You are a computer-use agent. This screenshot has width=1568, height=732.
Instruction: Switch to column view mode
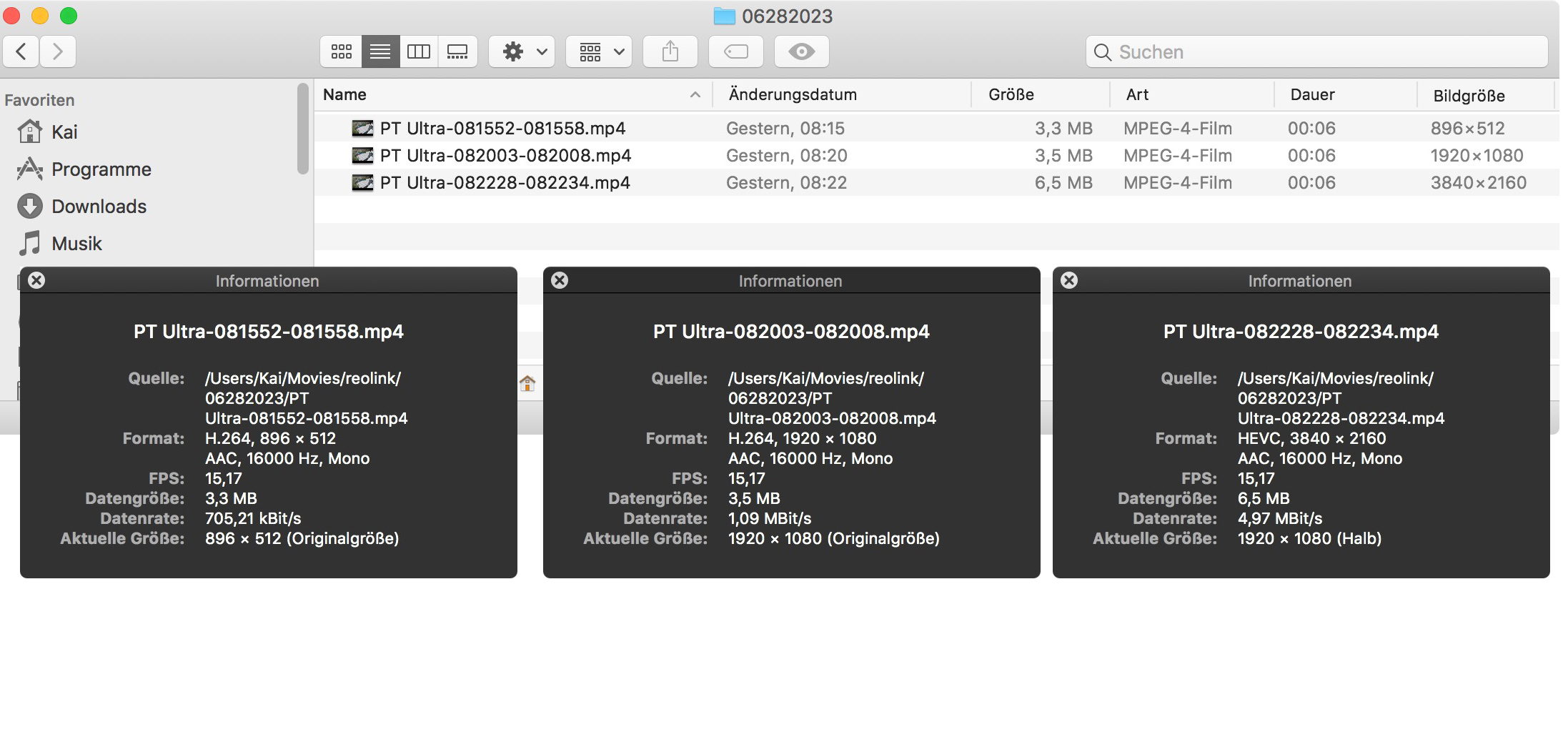tap(419, 51)
